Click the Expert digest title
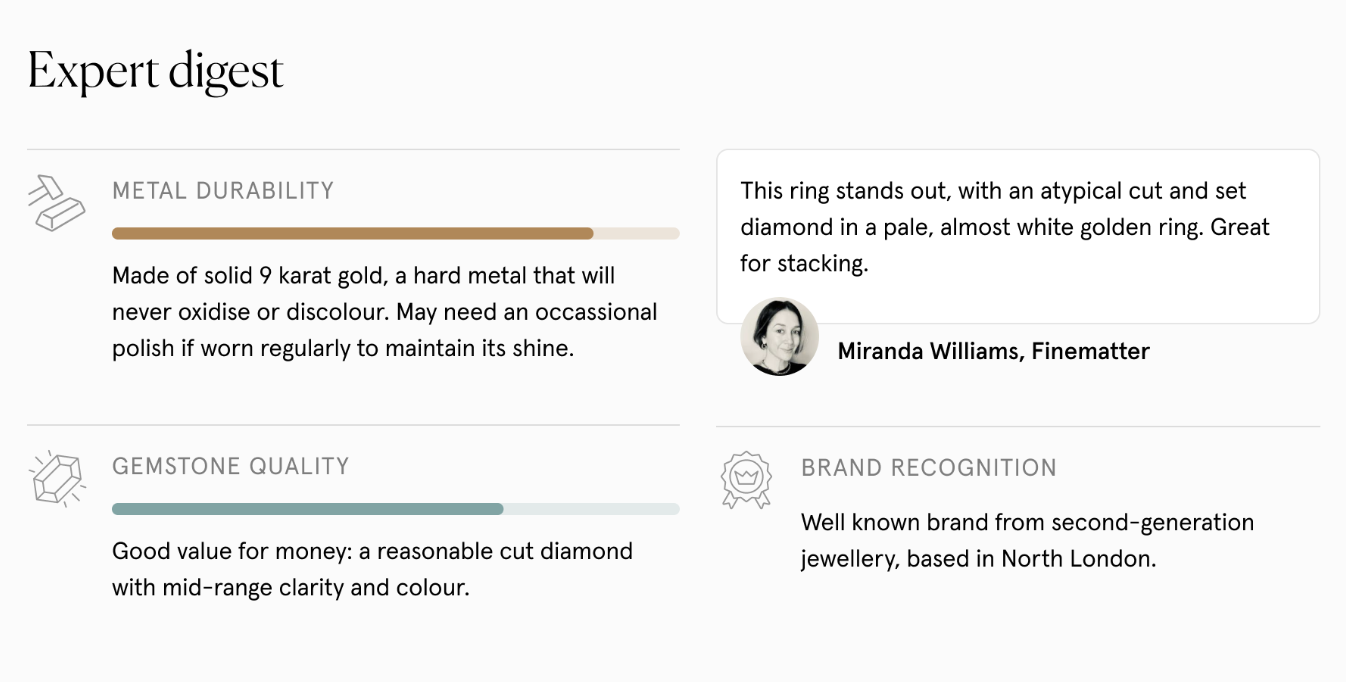The image size is (1346, 682). (x=156, y=71)
